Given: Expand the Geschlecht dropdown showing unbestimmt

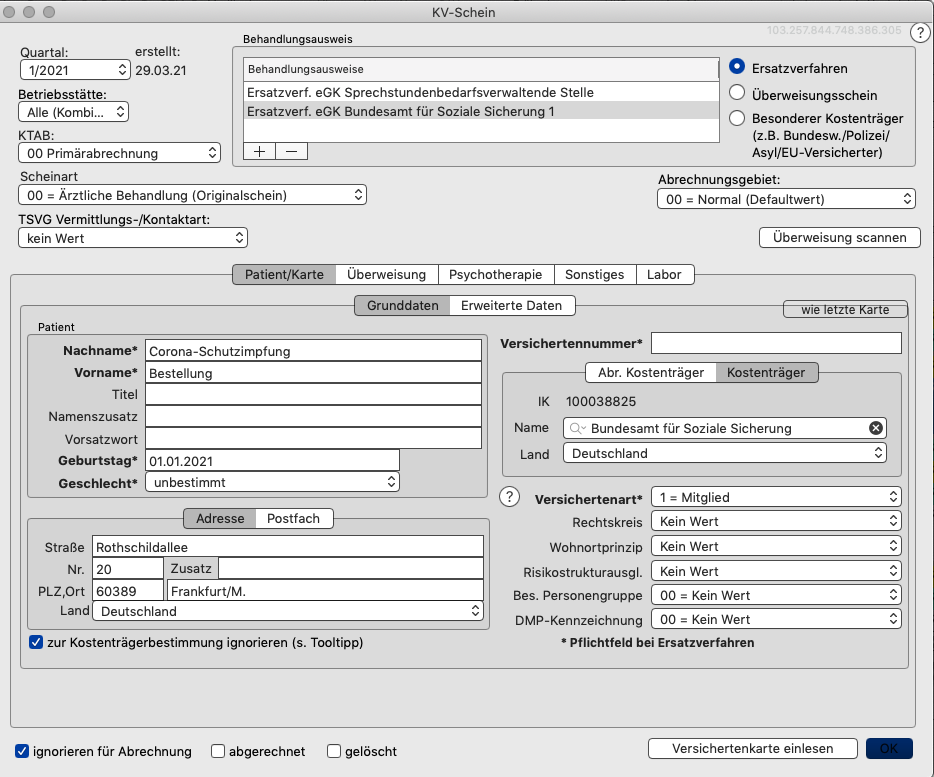Looking at the screenshot, I should point(272,482).
